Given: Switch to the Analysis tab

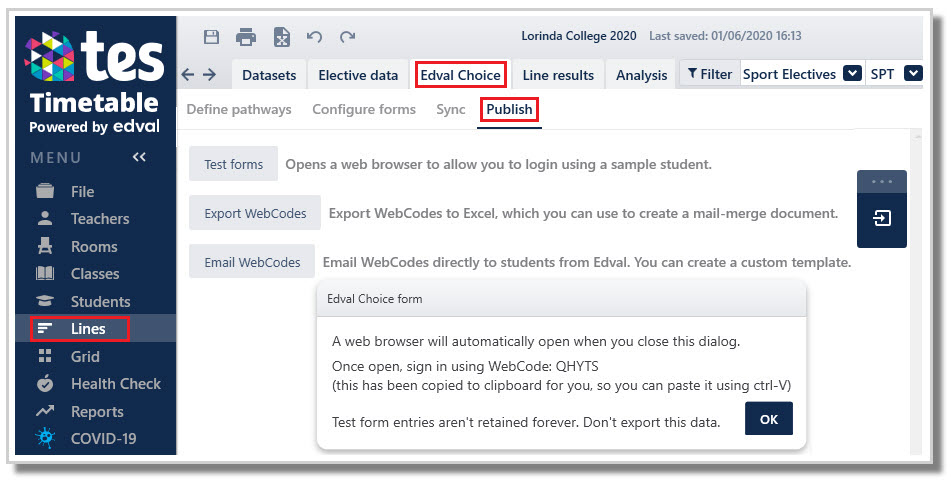Looking at the screenshot, I should (641, 75).
